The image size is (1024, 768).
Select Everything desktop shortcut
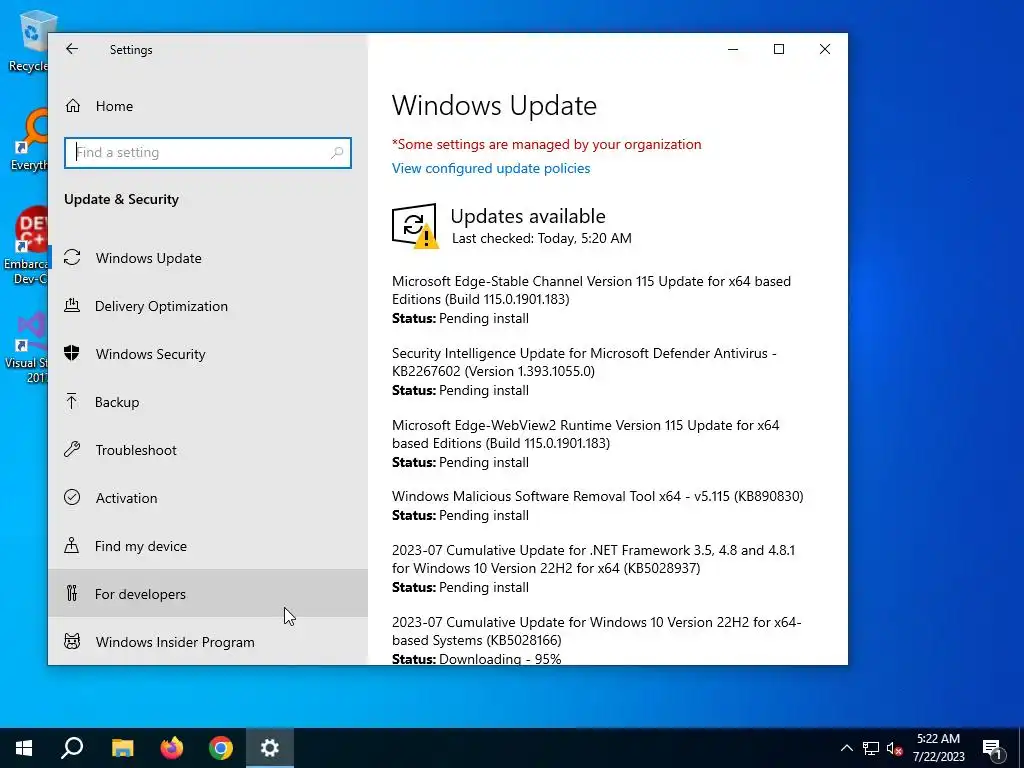[x=28, y=140]
